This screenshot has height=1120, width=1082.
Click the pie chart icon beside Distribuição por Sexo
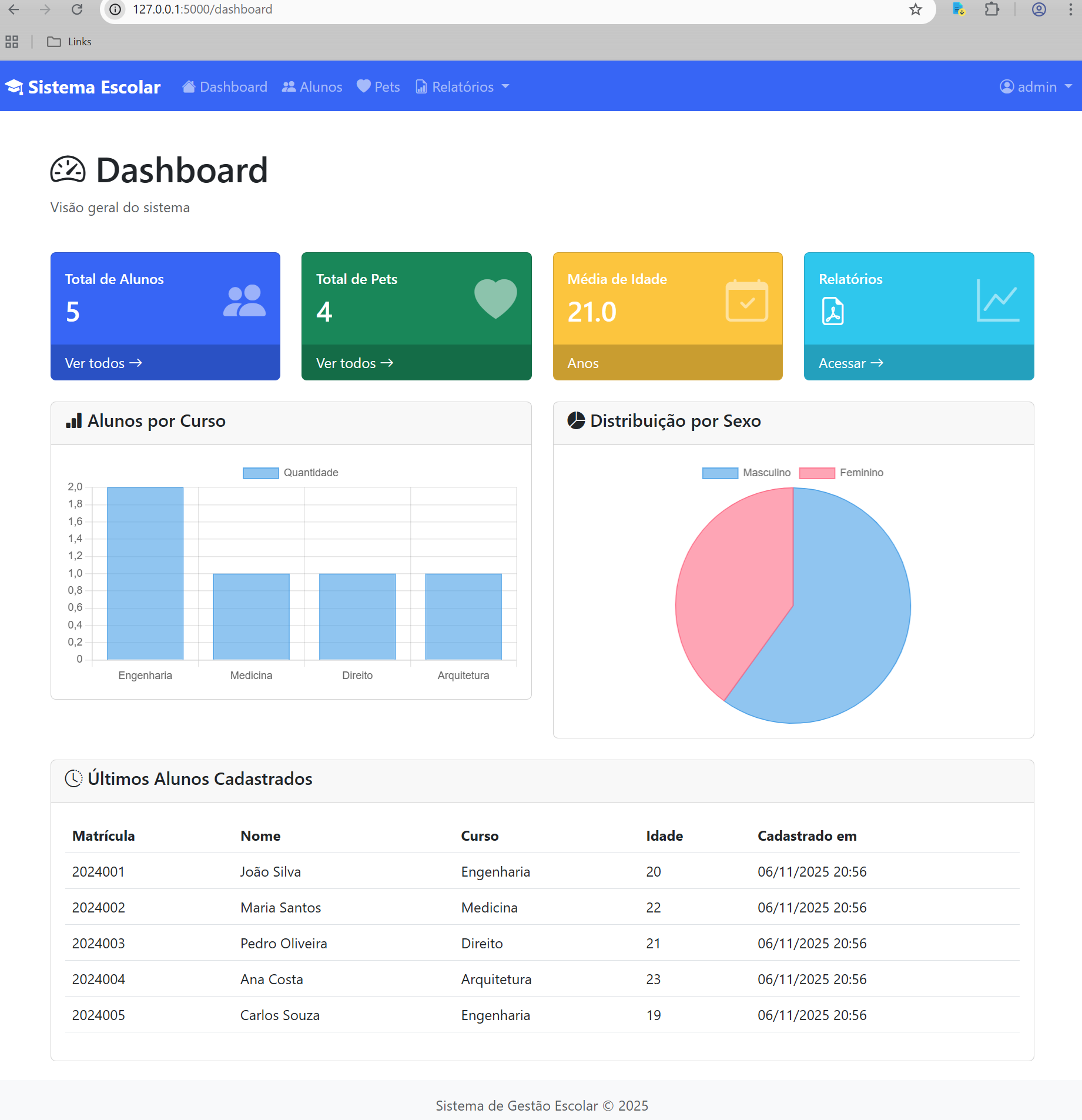click(x=576, y=421)
